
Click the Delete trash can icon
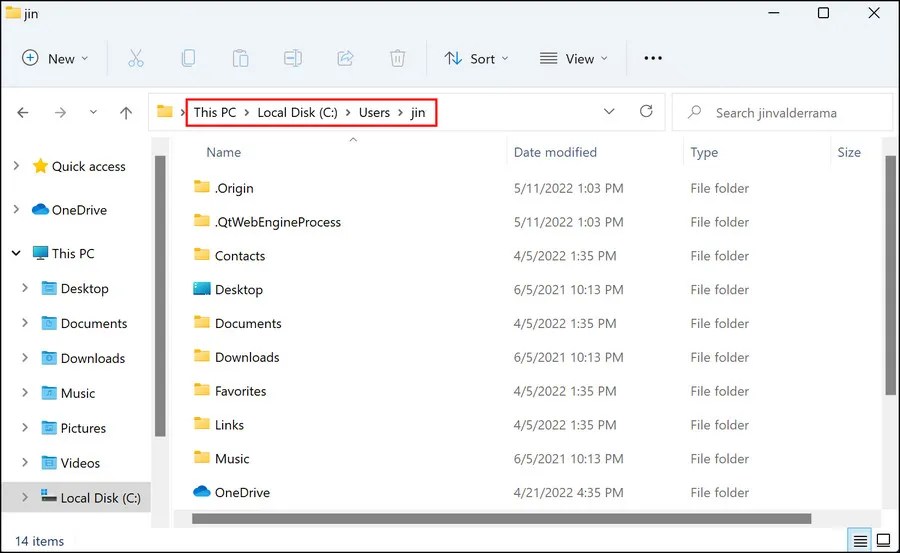point(397,58)
